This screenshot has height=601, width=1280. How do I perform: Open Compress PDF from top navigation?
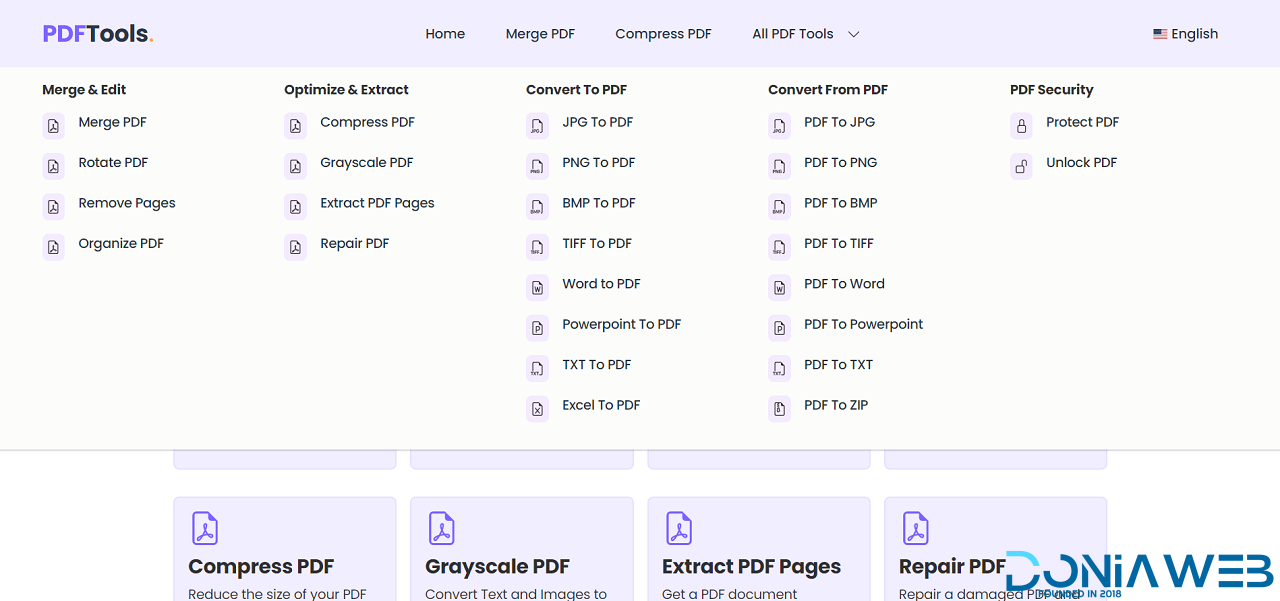tap(663, 34)
